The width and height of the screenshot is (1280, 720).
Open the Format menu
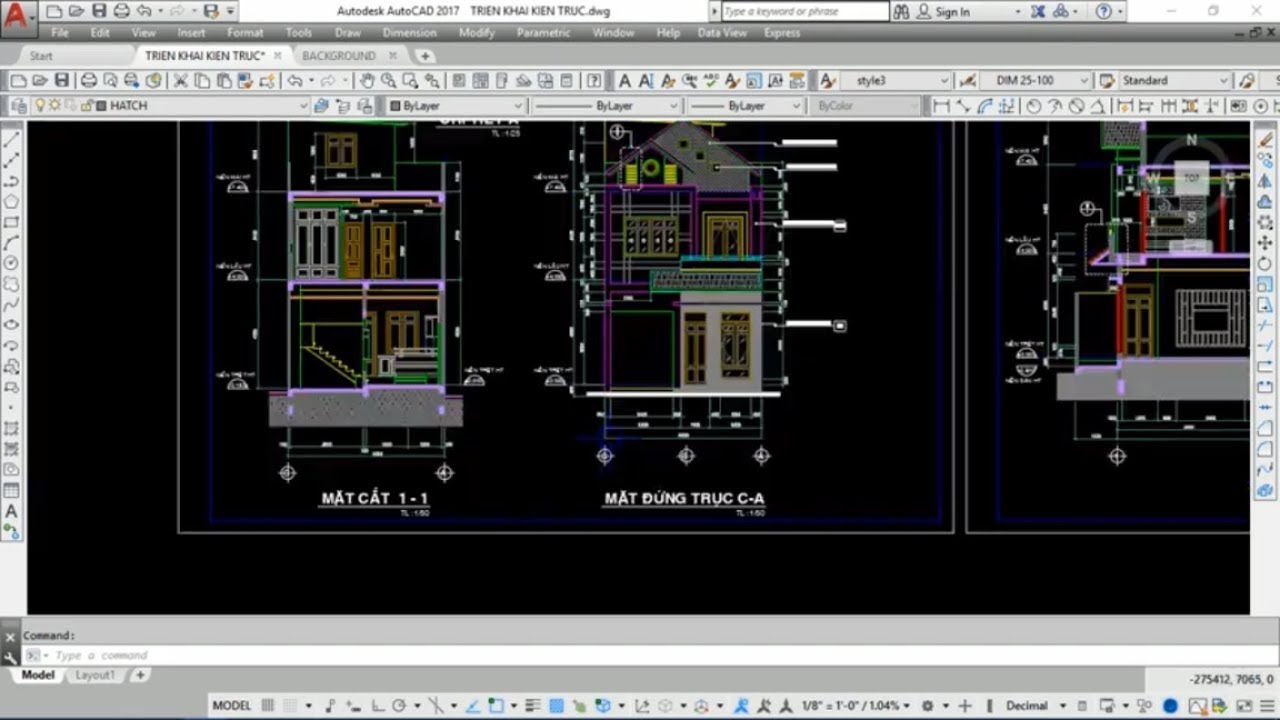tap(245, 33)
